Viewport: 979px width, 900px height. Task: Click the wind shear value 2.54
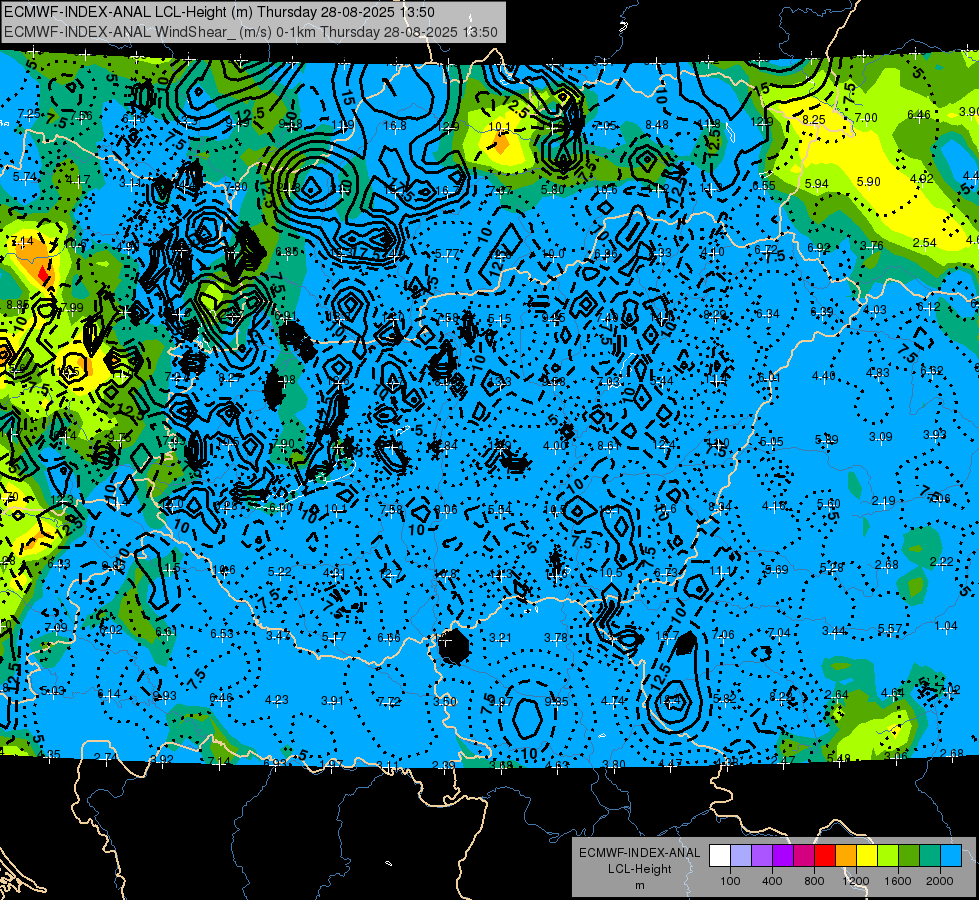click(925, 242)
